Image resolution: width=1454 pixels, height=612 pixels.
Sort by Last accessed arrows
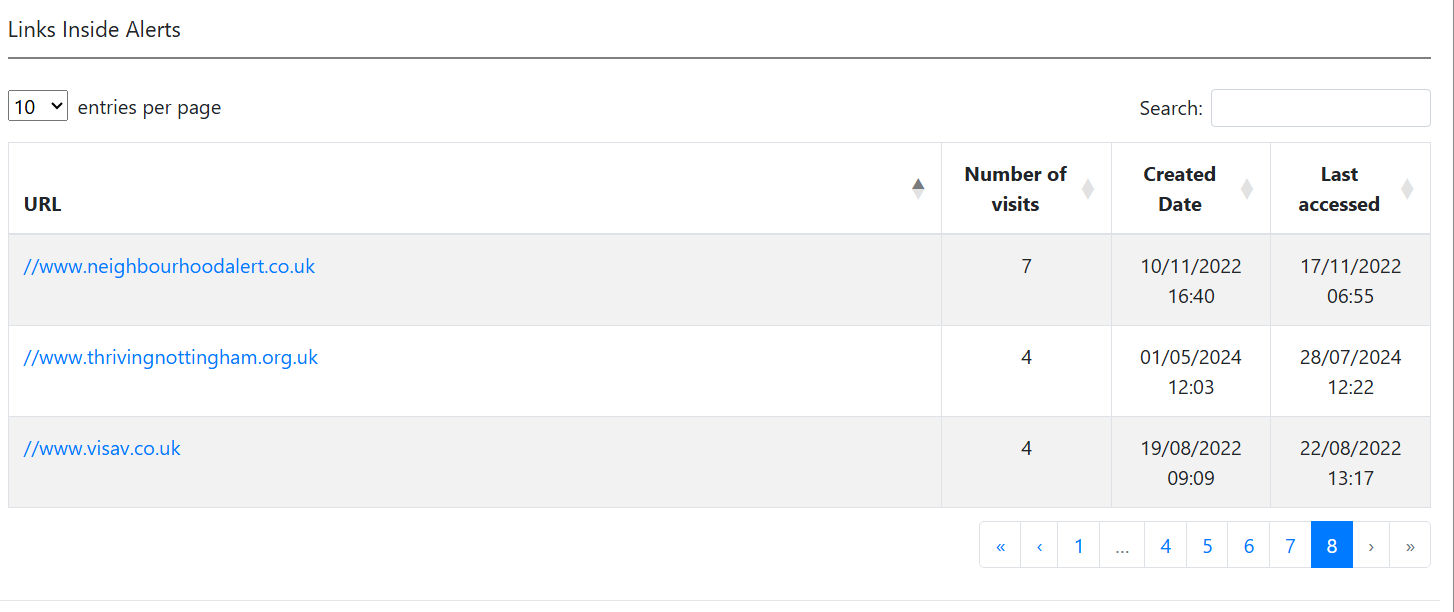[x=1407, y=188]
